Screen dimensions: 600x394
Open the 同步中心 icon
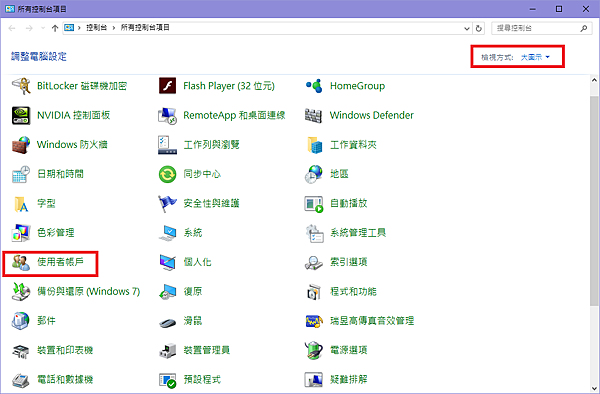[x=167, y=174]
